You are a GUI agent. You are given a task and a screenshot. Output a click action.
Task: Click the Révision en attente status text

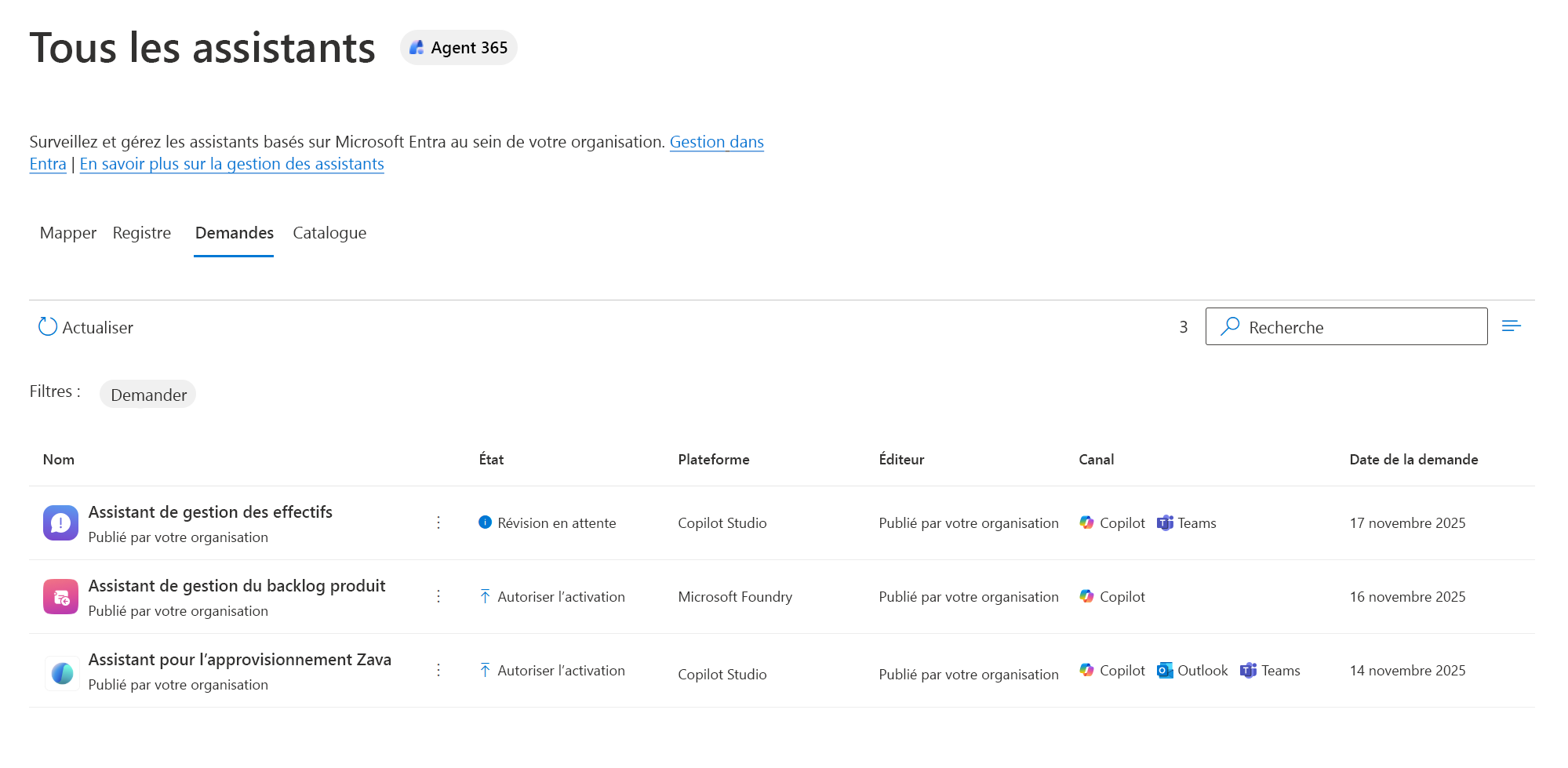557,523
